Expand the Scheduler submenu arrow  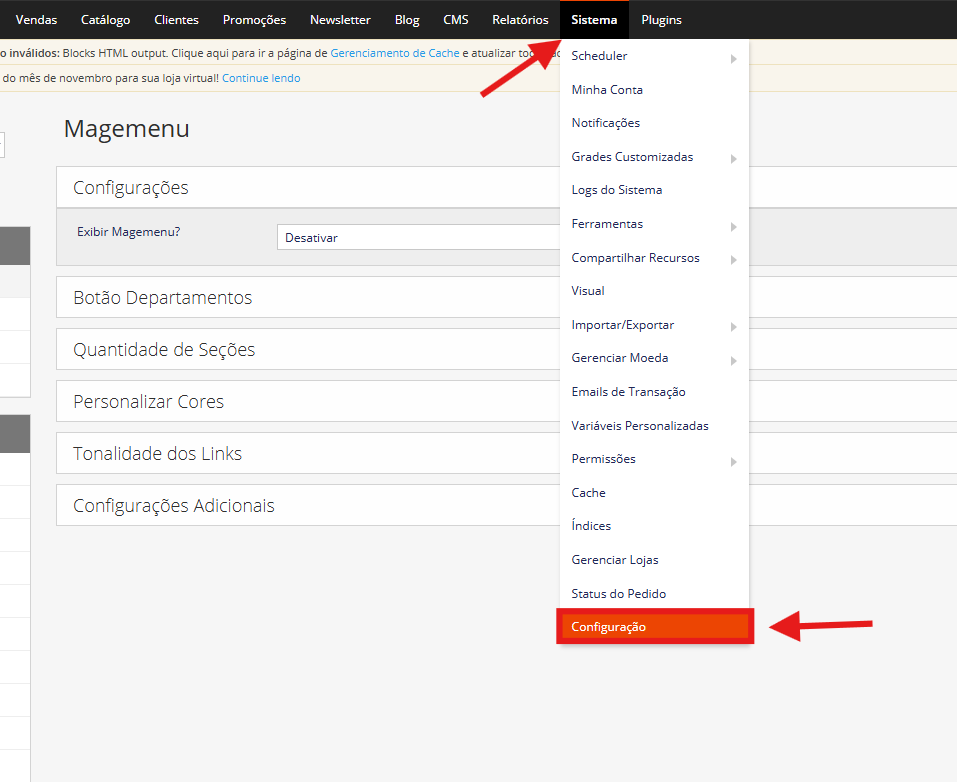733,58
